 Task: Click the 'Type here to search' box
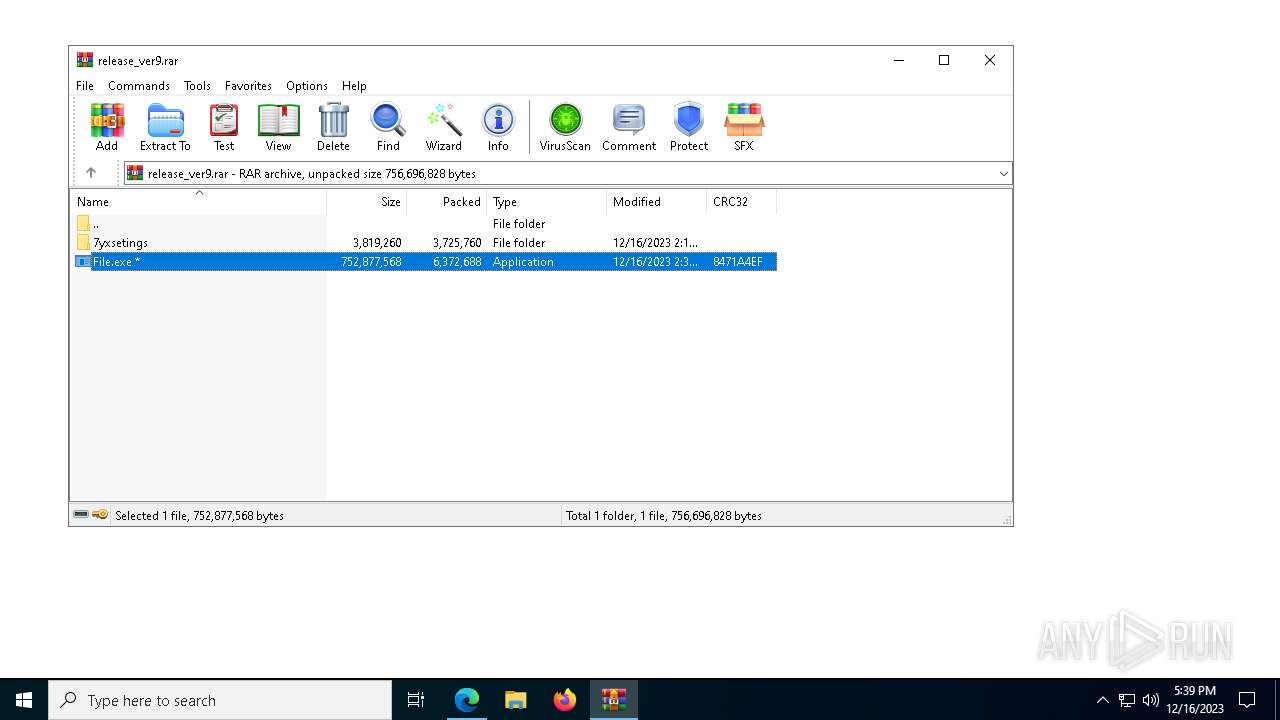(x=220, y=700)
